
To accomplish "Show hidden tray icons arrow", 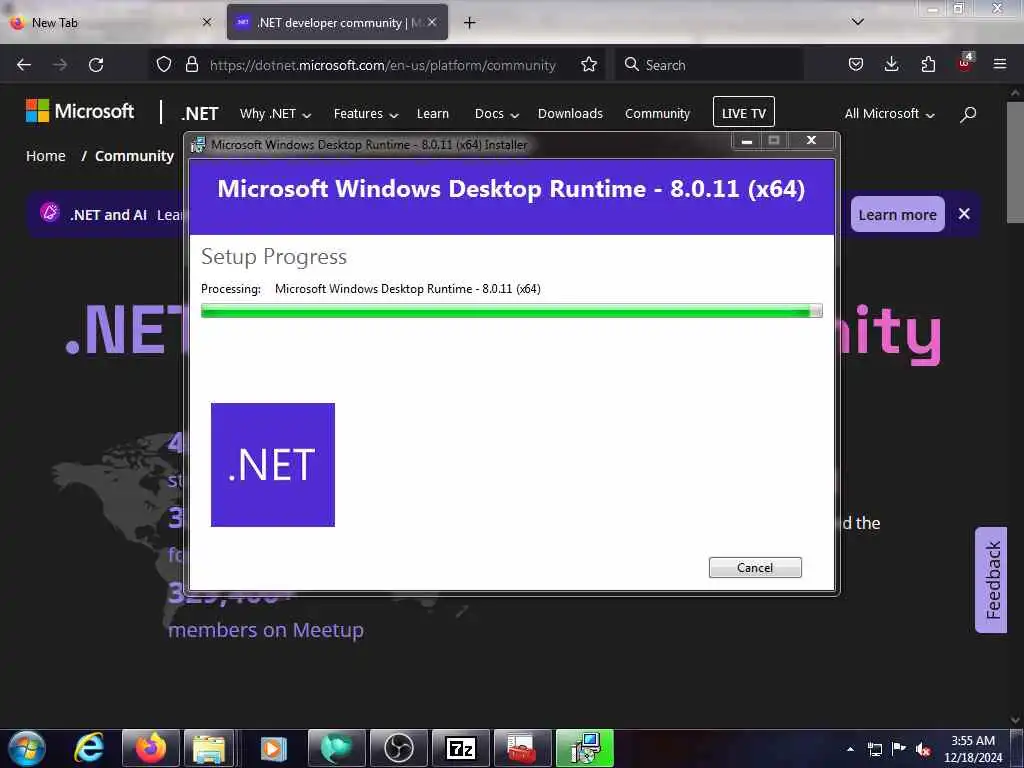I will coord(850,749).
